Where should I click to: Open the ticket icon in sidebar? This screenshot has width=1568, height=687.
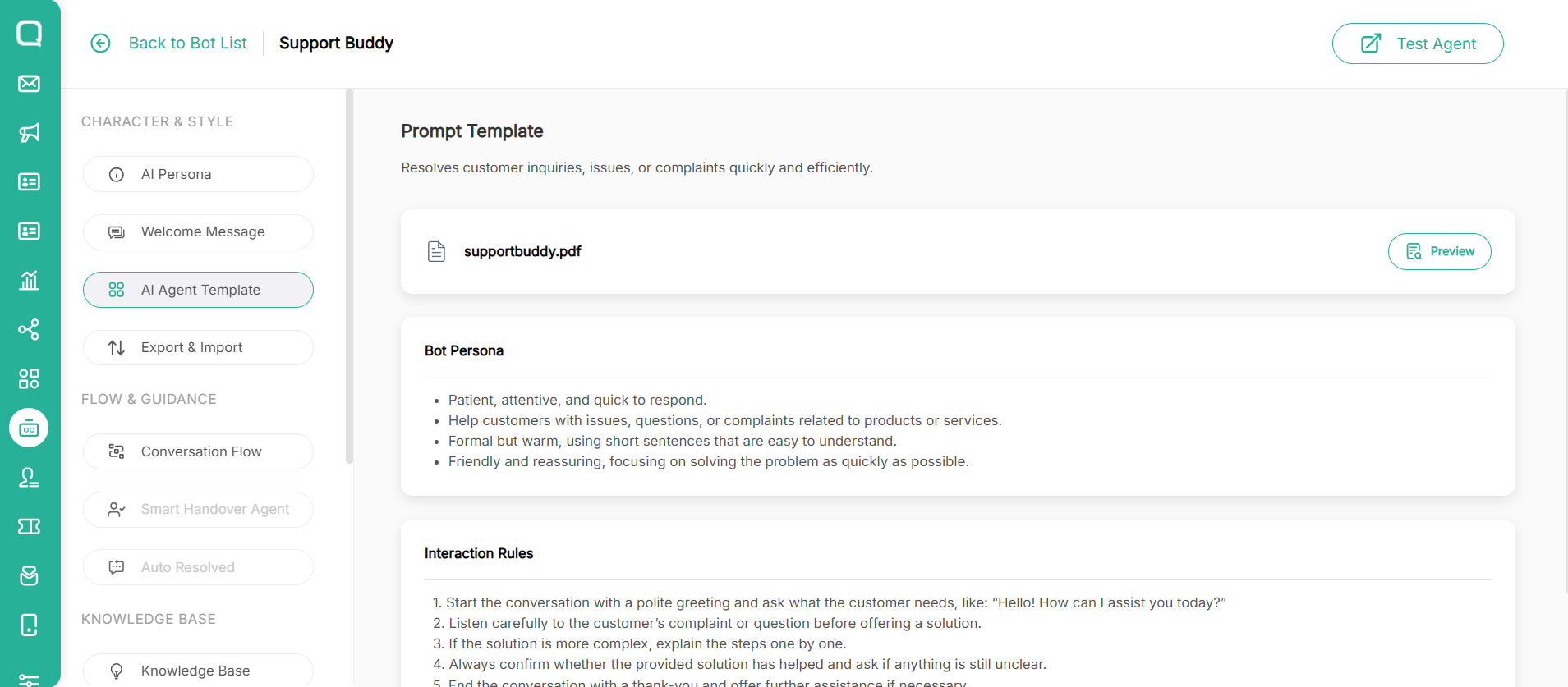click(x=30, y=527)
